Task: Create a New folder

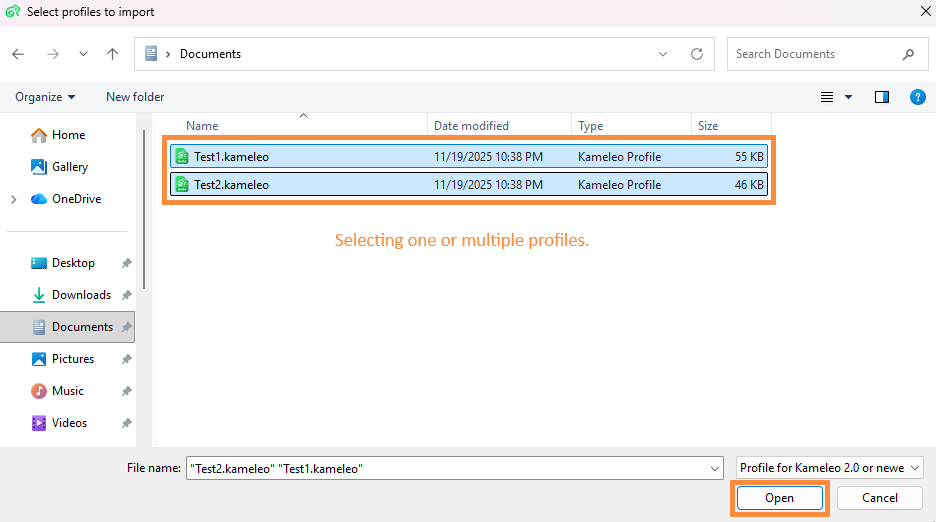Action: point(135,97)
